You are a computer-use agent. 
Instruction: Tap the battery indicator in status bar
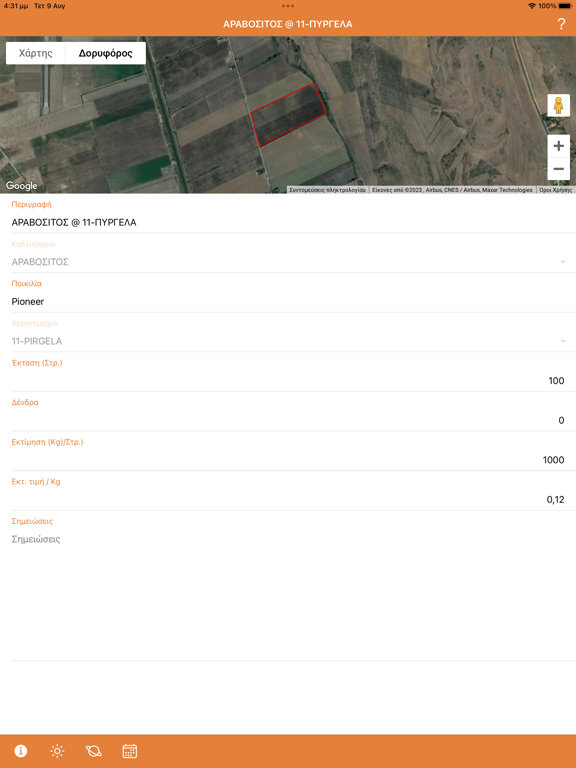(565, 6)
